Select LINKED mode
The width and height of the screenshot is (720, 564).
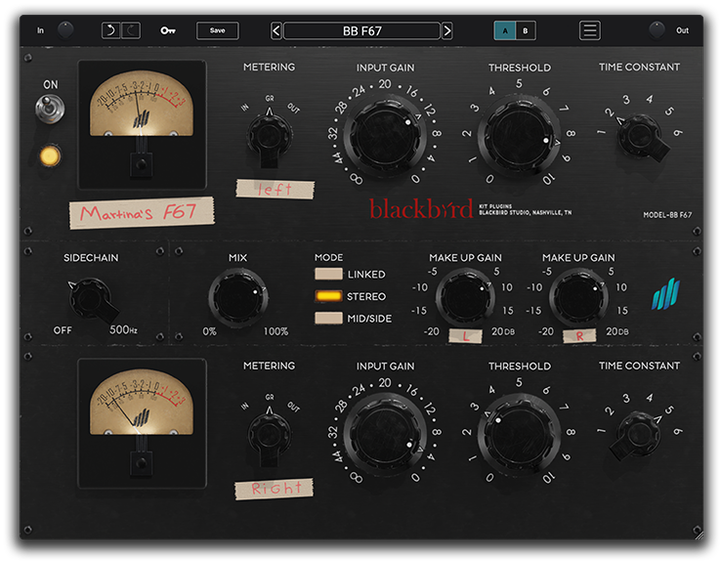(x=328, y=274)
